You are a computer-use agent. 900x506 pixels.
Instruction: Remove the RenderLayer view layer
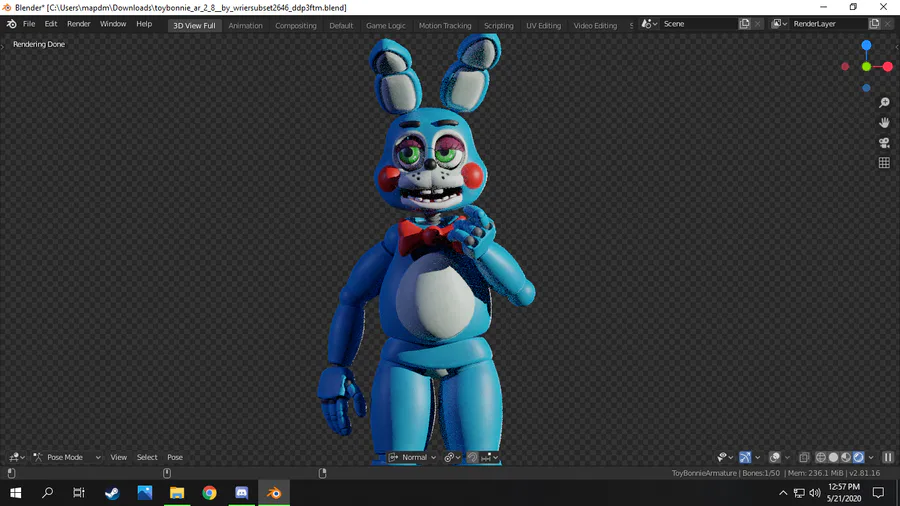tap(887, 24)
